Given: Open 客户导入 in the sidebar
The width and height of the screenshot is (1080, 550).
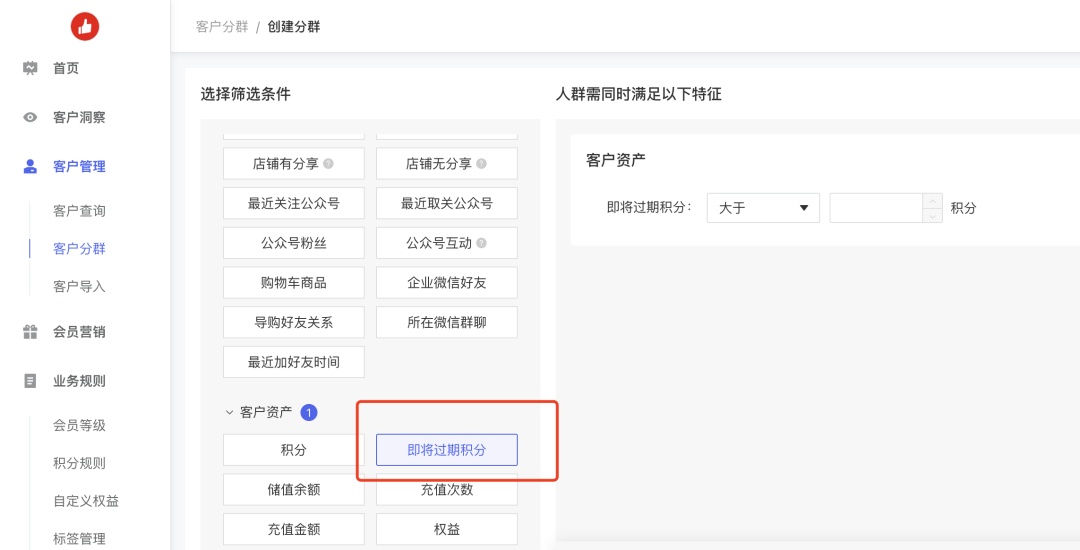Looking at the screenshot, I should click(x=79, y=286).
